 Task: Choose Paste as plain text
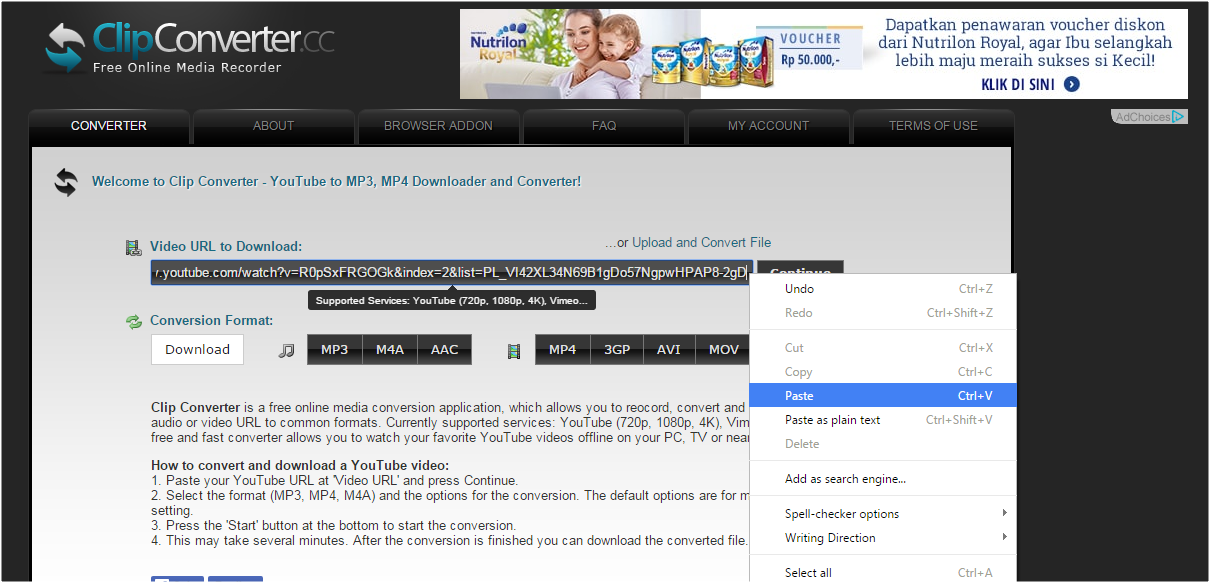(x=883, y=420)
